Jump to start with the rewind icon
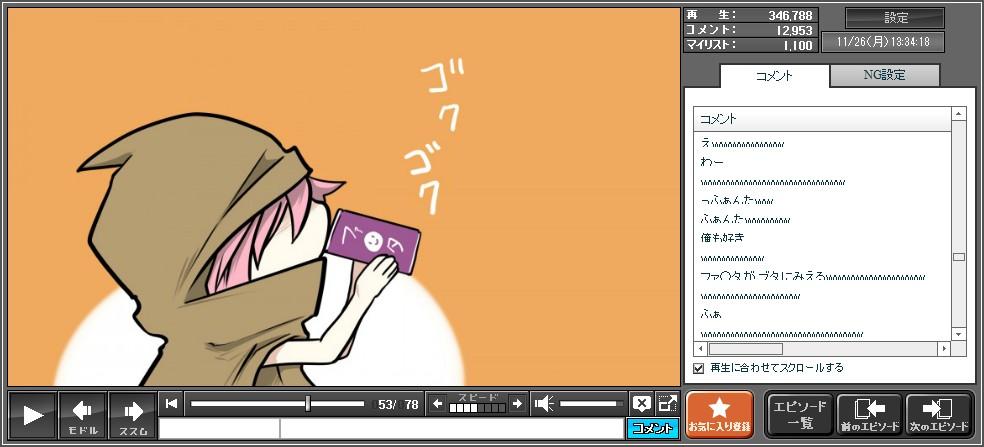Viewport: 984px width, 447px height. [x=172, y=404]
